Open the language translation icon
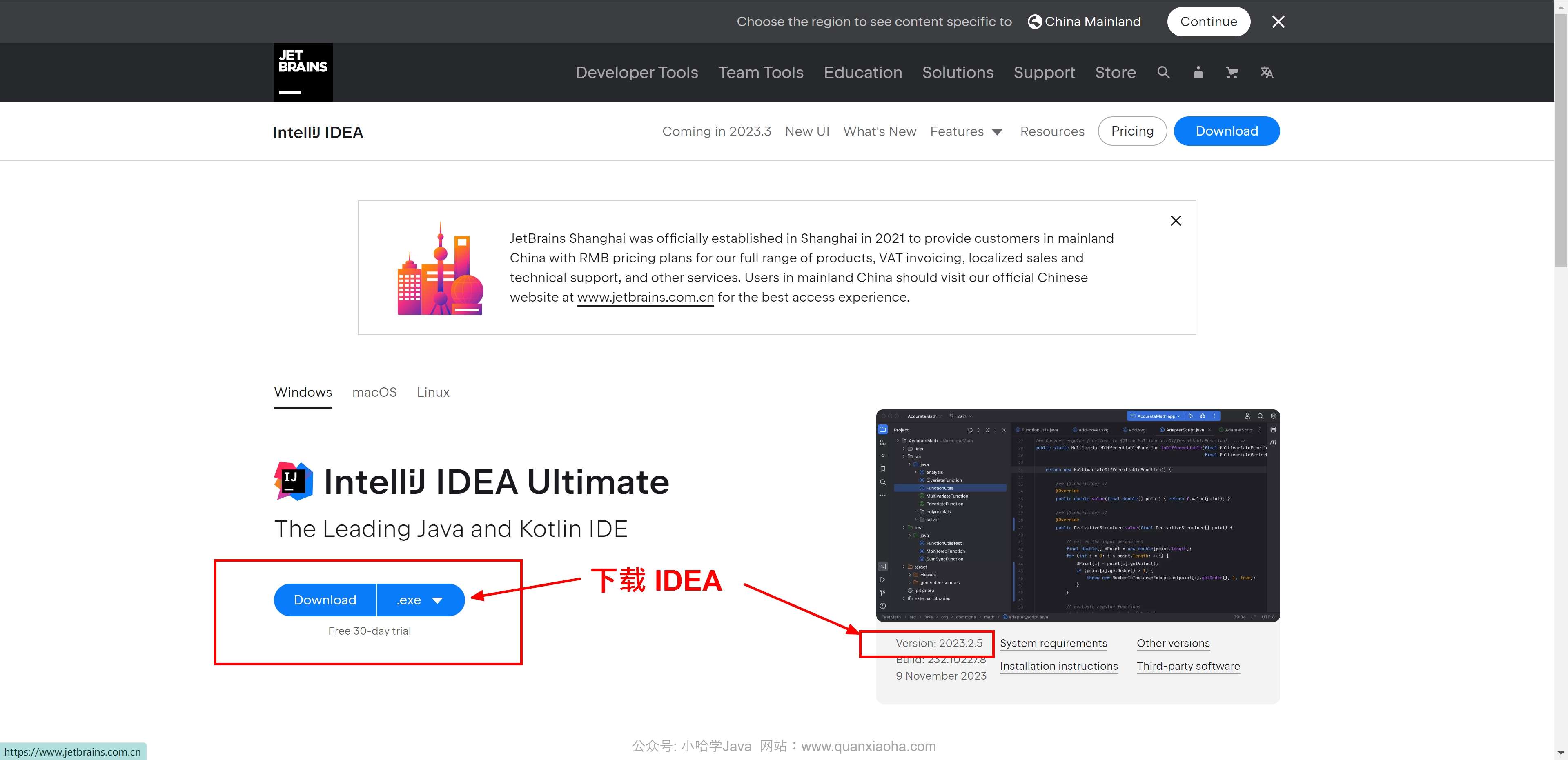 (x=1267, y=72)
